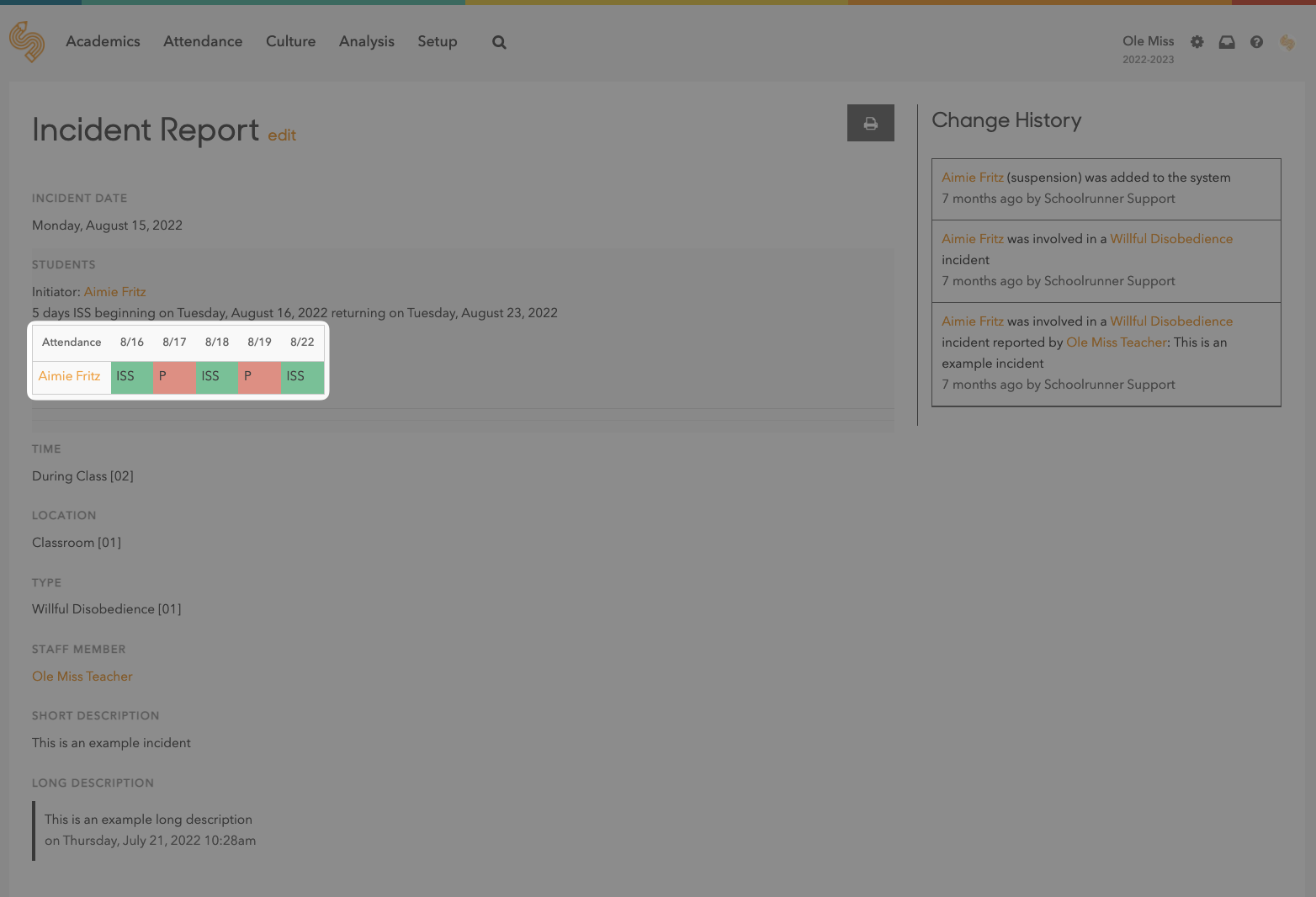Click the 8/16 ISS attendance cell
Screen dimensions: 1316x897
(x=132, y=377)
